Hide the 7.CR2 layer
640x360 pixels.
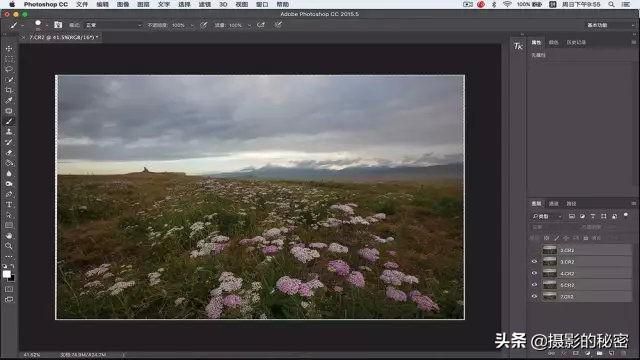[x=534, y=296]
